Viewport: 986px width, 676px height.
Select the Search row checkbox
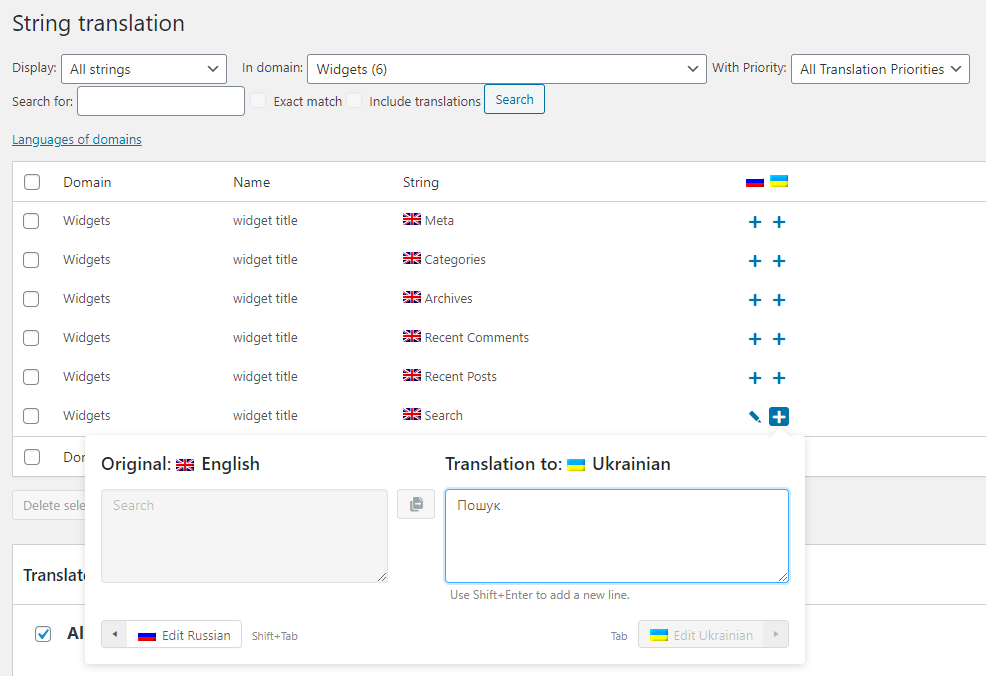click(31, 416)
